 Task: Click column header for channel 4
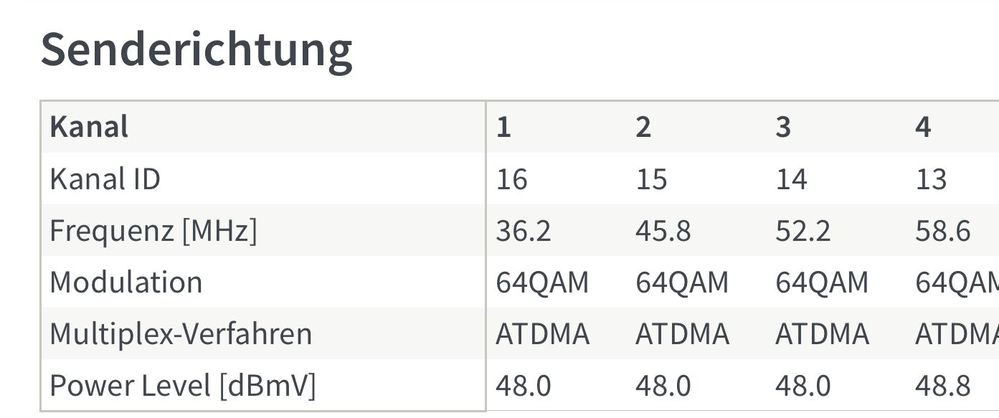tap(923, 127)
